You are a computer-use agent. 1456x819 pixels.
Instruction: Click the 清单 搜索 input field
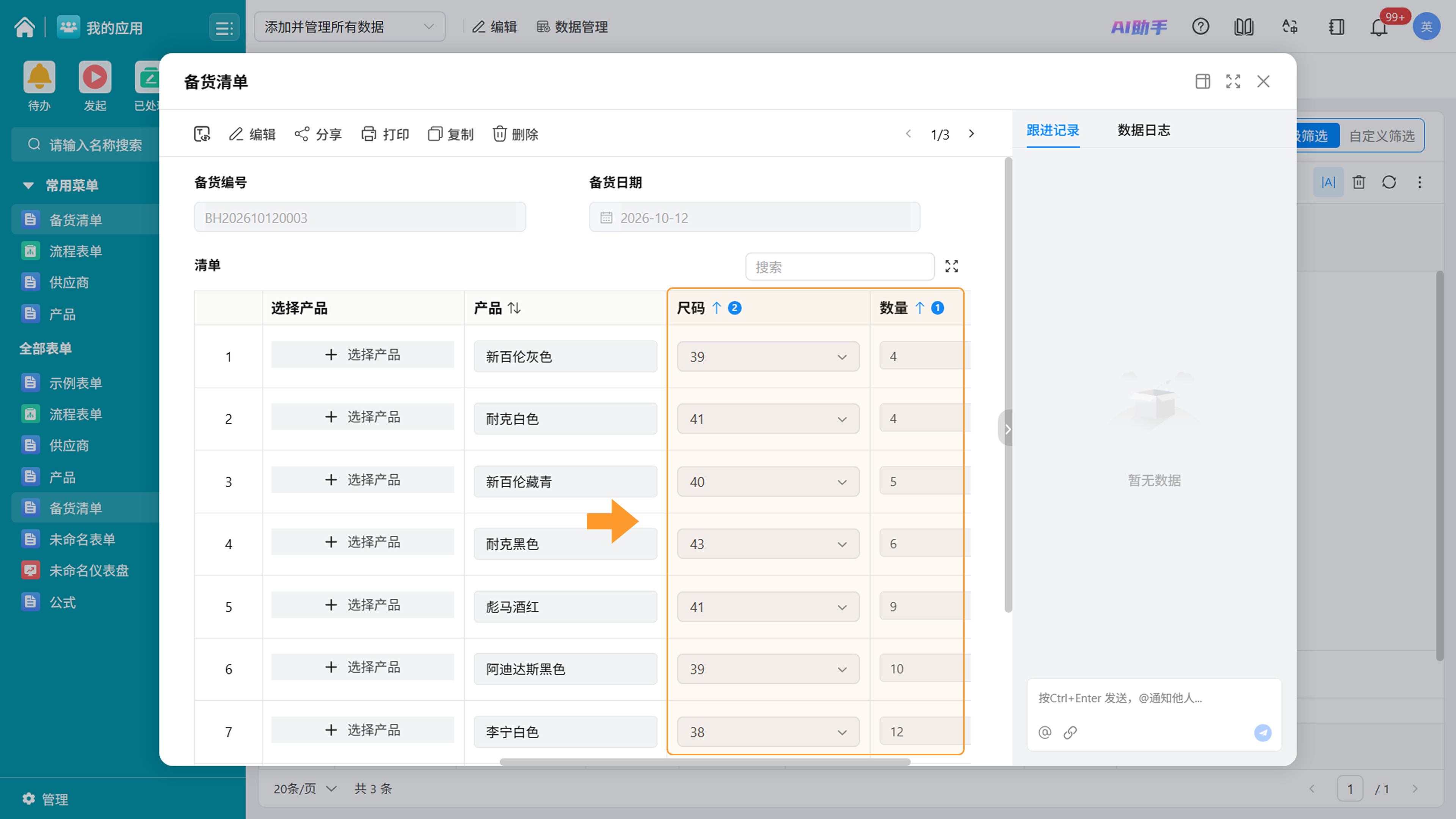coord(840,267)
